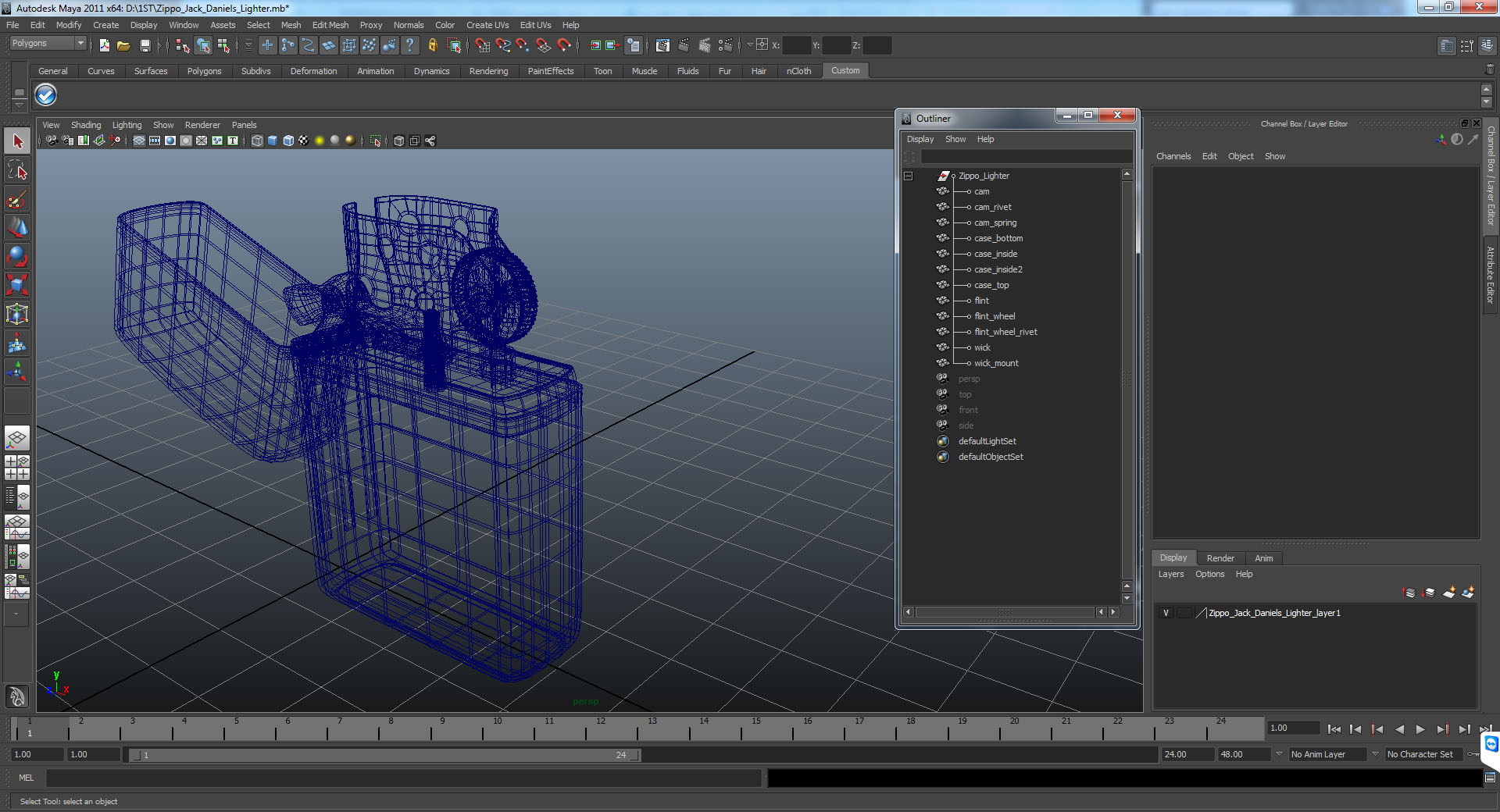Click go to start of playback range
Screen dimensions: 1500x812
[1334, 729]
